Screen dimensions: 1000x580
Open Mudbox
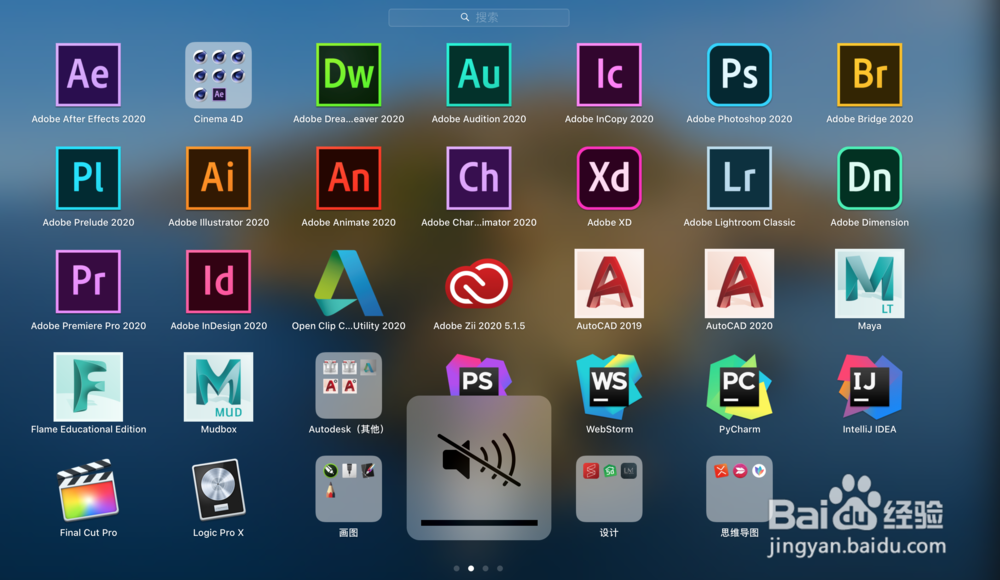coord(218,387)
